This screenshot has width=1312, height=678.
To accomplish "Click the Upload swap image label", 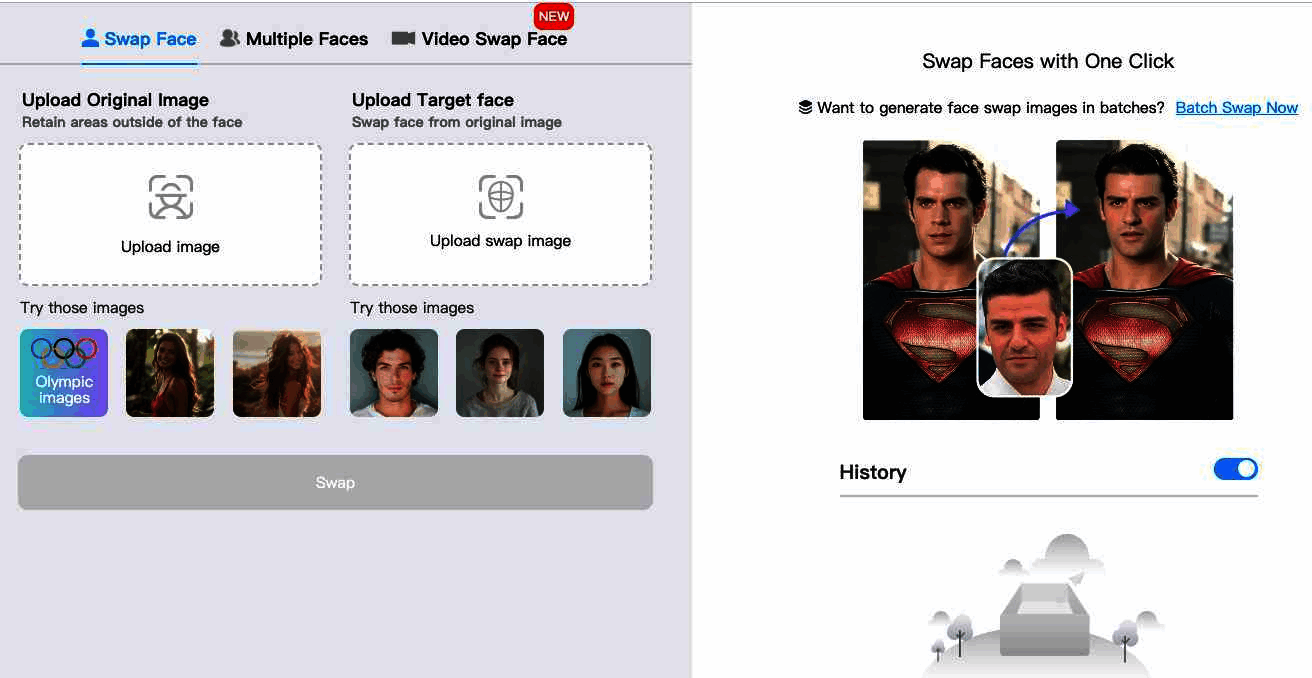I will tap(500, 241).
